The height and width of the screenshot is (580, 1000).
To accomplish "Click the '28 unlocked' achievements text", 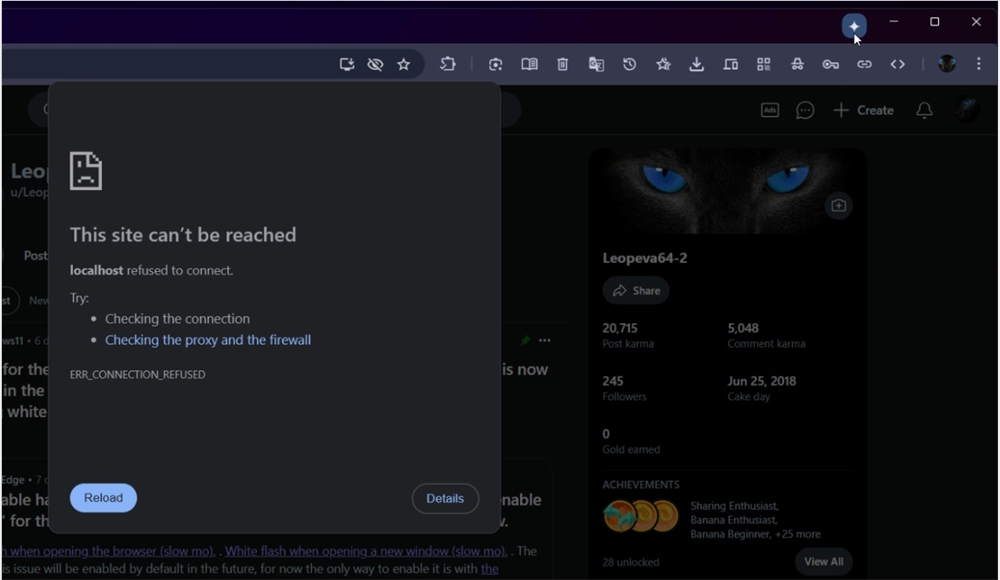I will click(x=631, y=562).
